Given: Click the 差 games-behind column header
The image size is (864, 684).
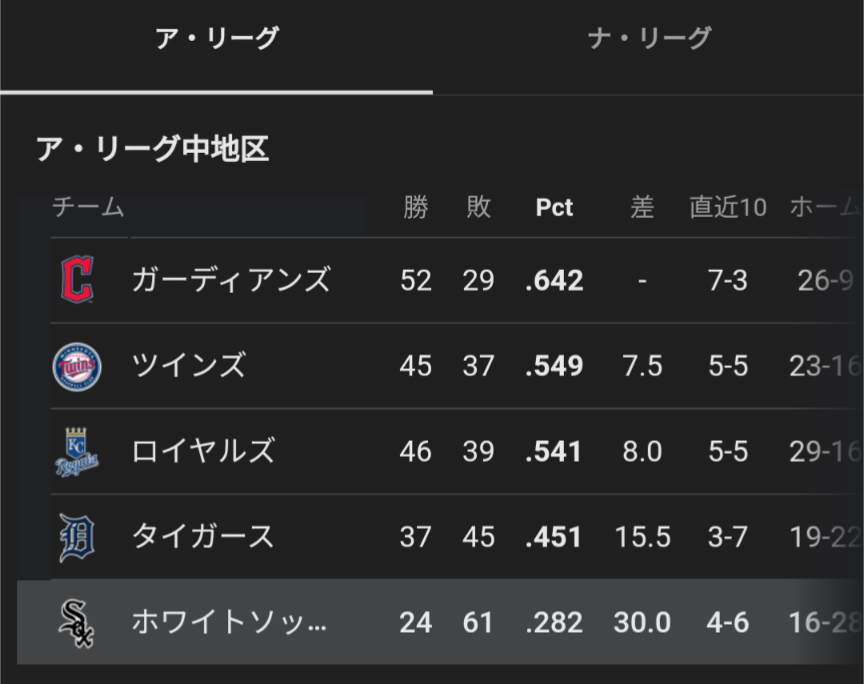Looking at the screenshot, I should click(641, 207).
